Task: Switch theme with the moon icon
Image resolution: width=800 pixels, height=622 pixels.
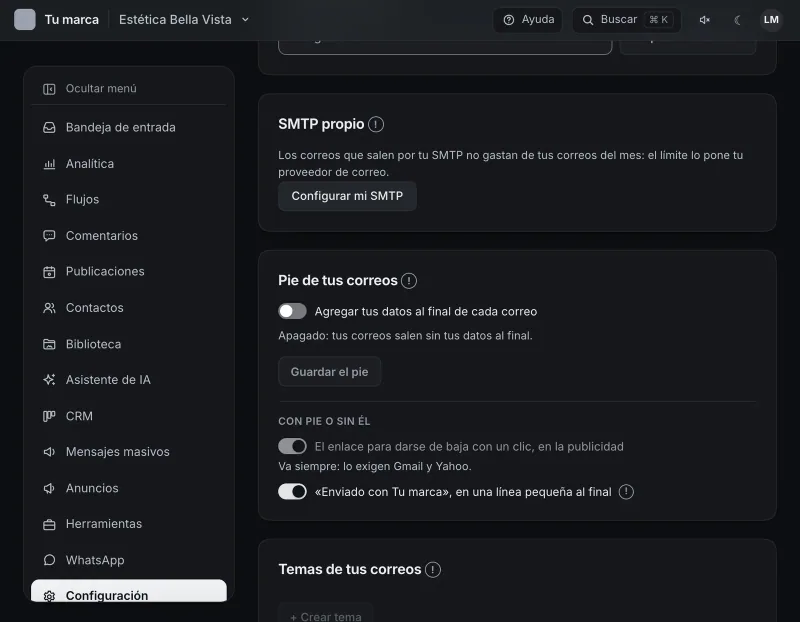Action: [737, 19]
